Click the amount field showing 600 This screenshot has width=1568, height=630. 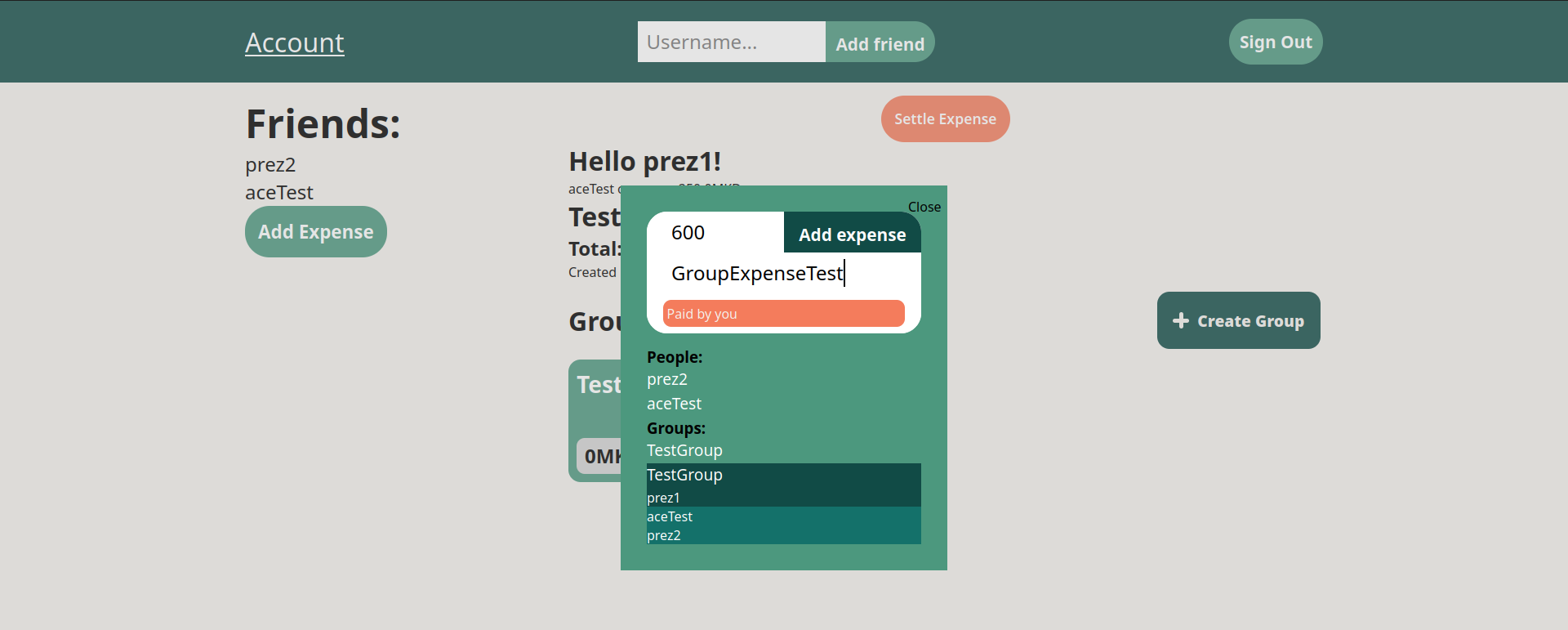click(719, 233)
